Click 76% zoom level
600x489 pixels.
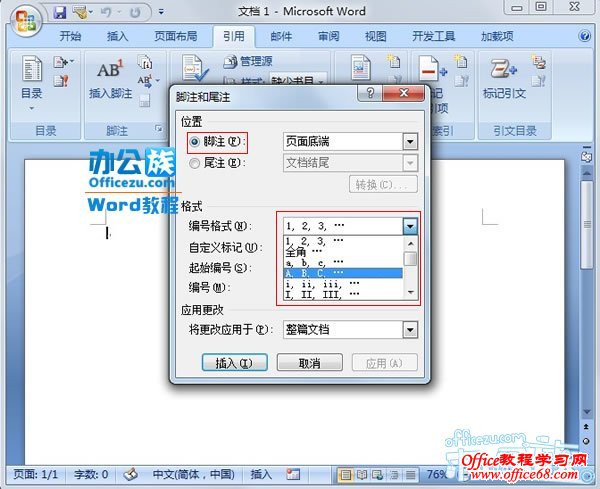(437, 474)
